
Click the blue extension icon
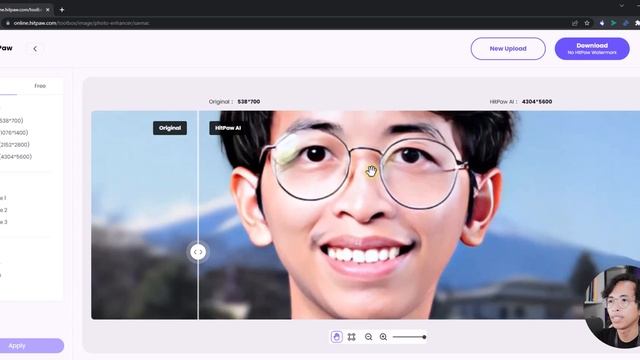tap(625, 23)
